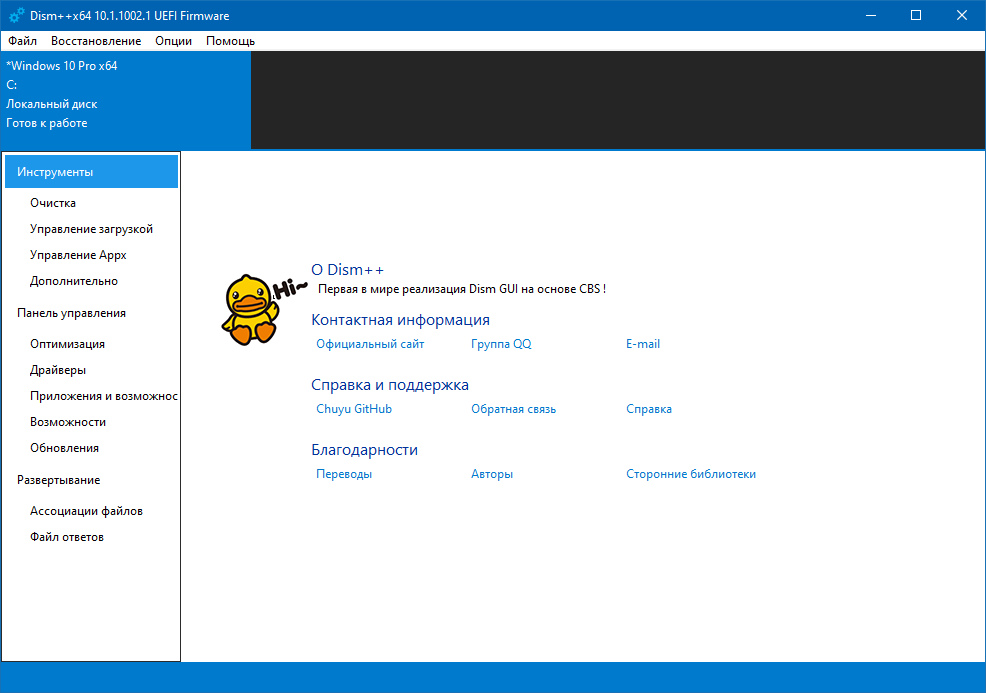Screen dimensions: 986x693
Task: Click the Официальный сайт link
Action: pos(370,344)
